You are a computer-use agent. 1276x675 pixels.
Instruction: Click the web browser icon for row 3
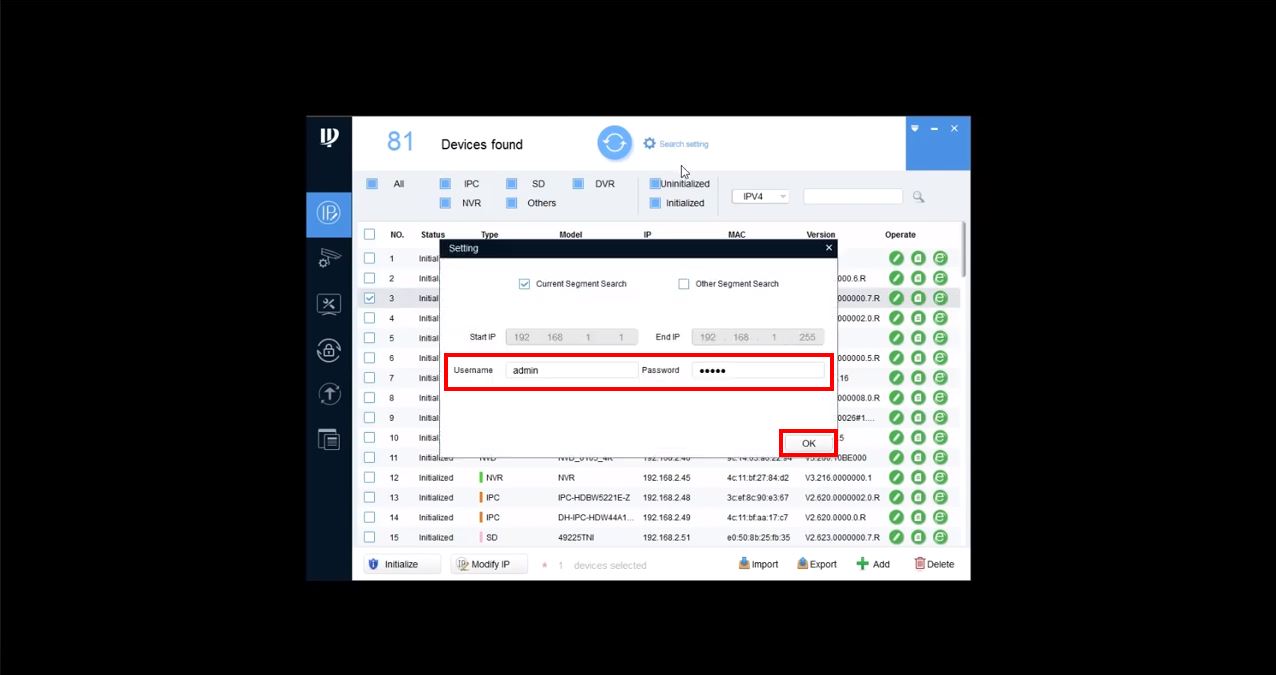(x=940, y=298)
